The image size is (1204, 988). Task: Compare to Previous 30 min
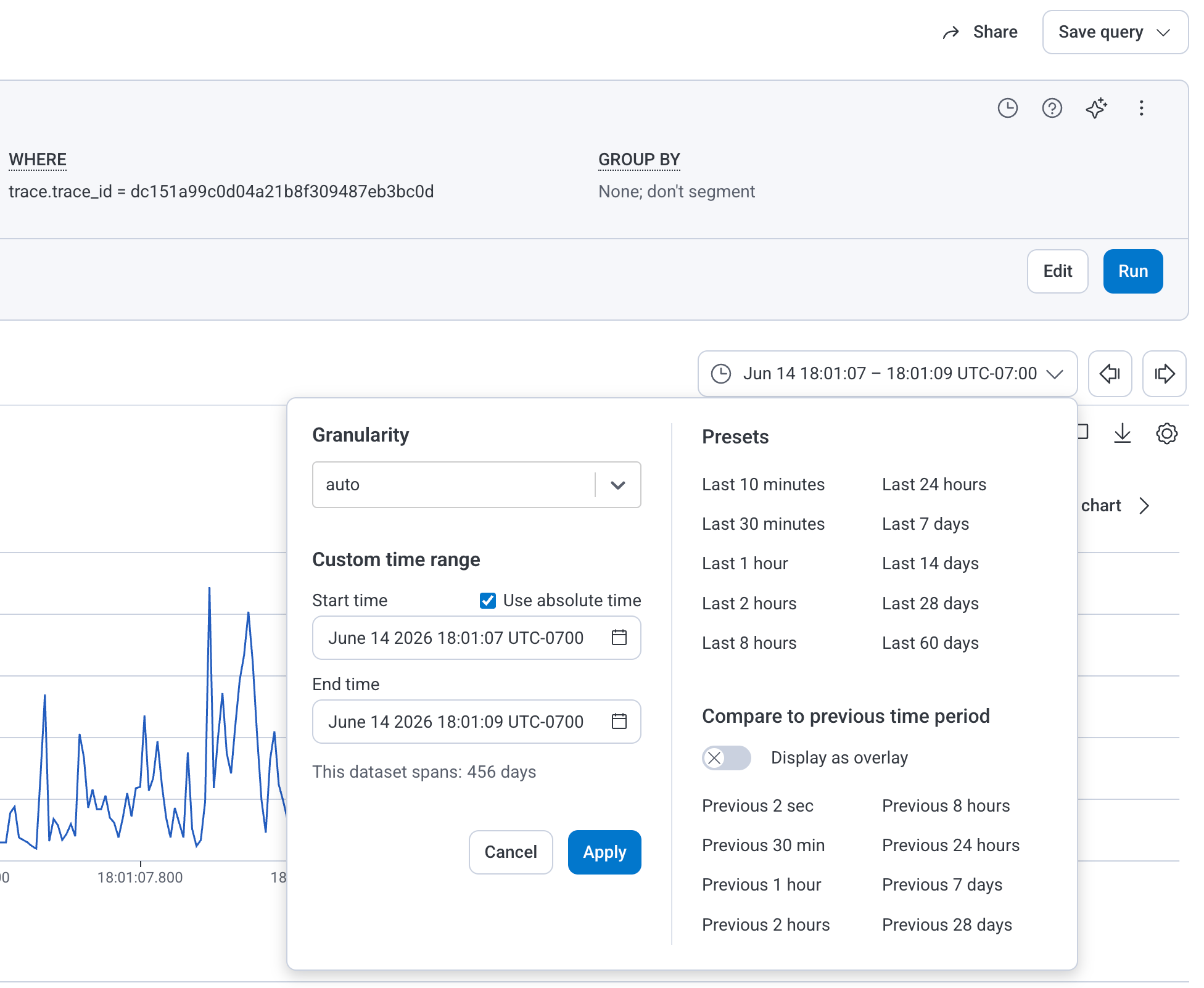click(x=763, y=846)
